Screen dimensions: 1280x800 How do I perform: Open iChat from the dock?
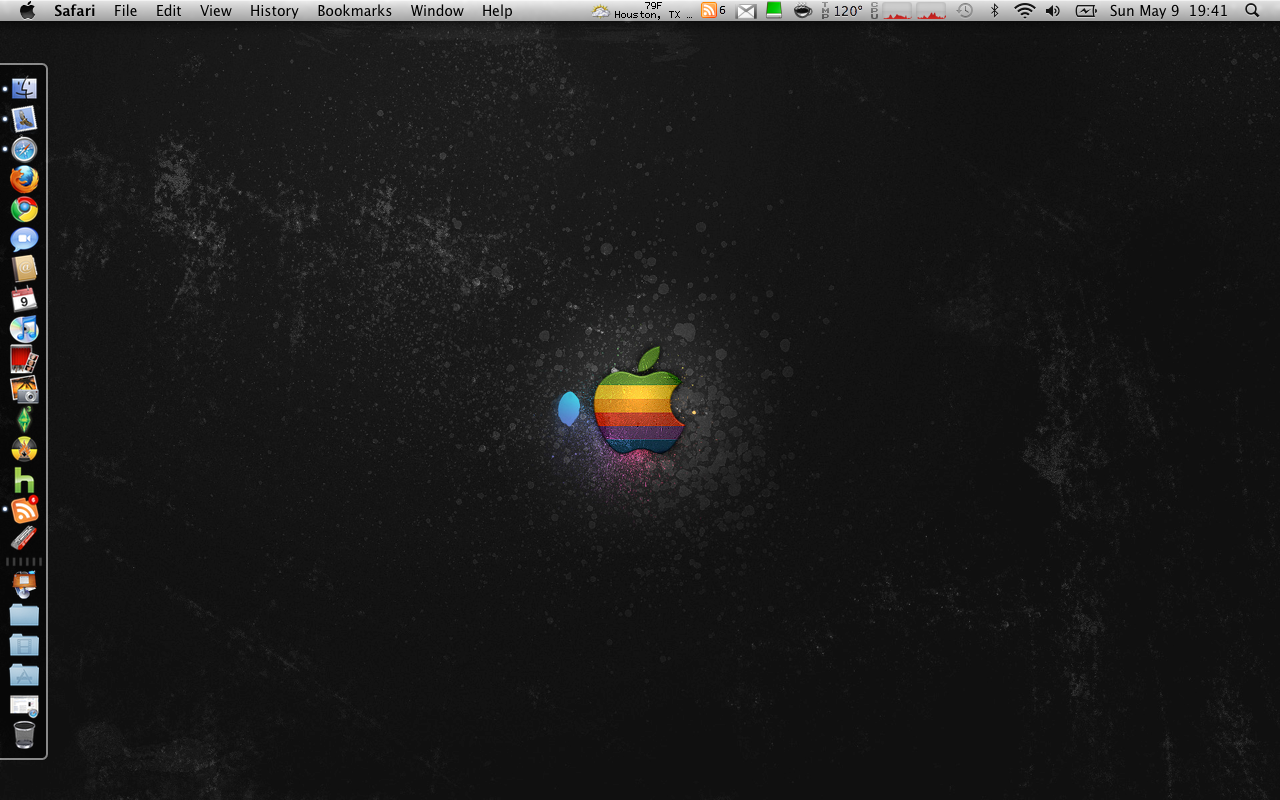click(x=24, y=239)
